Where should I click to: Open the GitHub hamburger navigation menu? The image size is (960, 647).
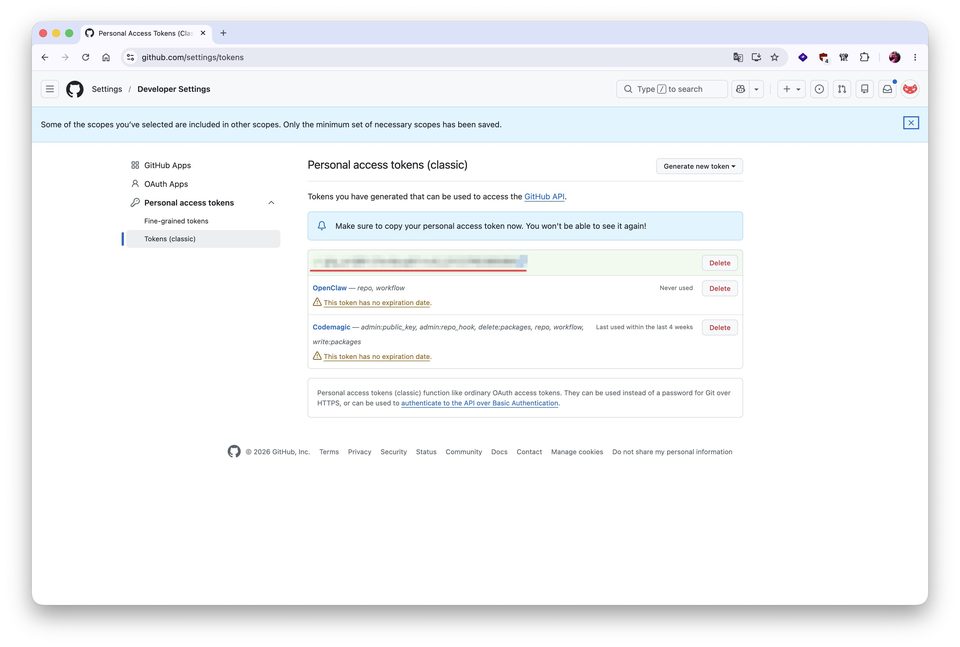[x=50, y=89]
